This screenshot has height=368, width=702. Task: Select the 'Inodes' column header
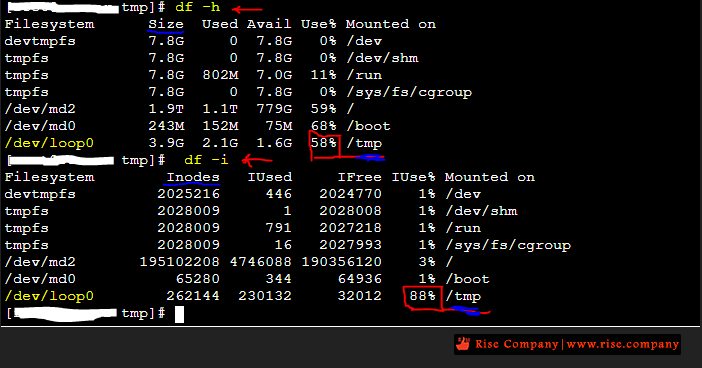[193, 177]
